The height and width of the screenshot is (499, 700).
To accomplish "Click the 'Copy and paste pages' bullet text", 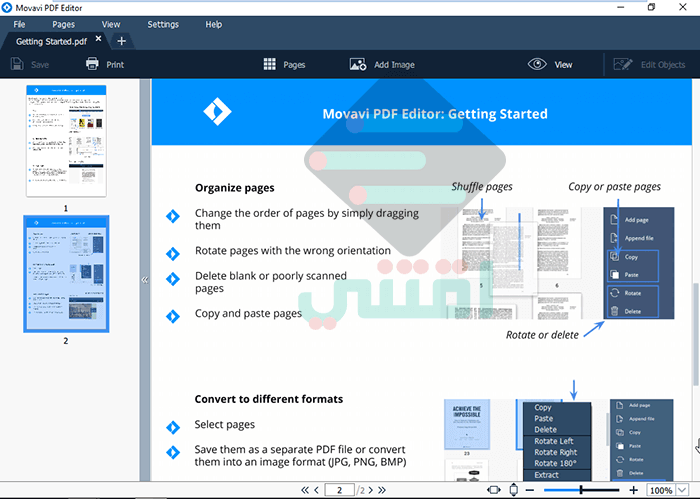I will point(248,314).
